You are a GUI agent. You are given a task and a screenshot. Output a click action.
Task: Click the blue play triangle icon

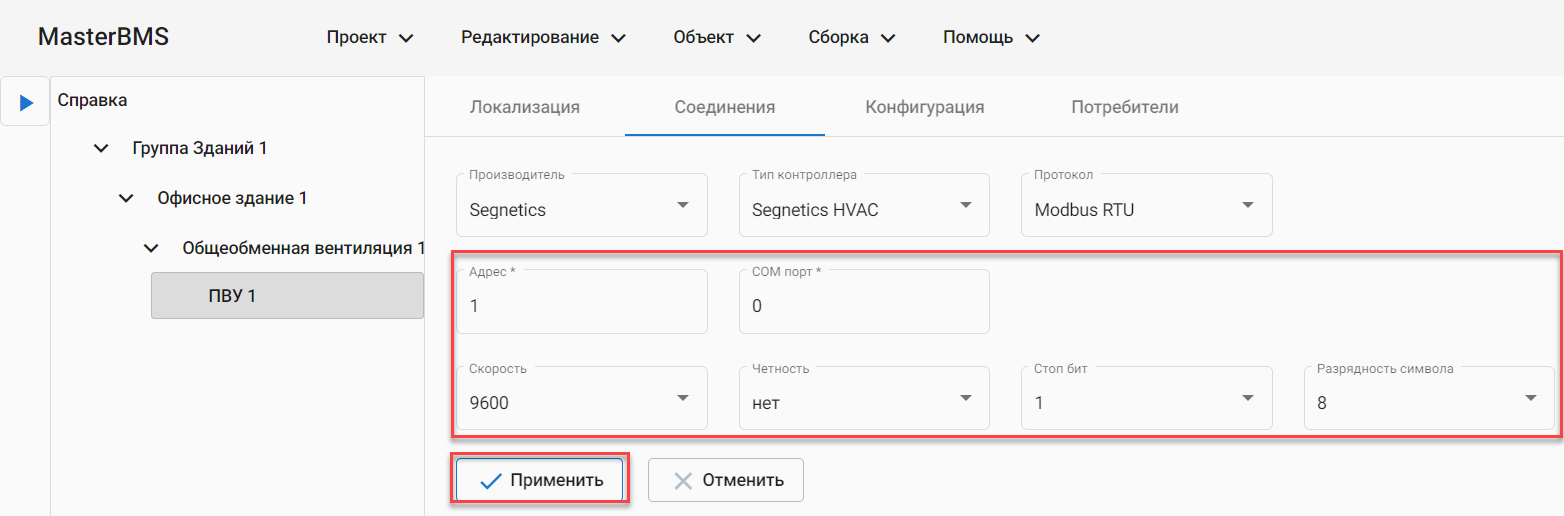[26, 102]
